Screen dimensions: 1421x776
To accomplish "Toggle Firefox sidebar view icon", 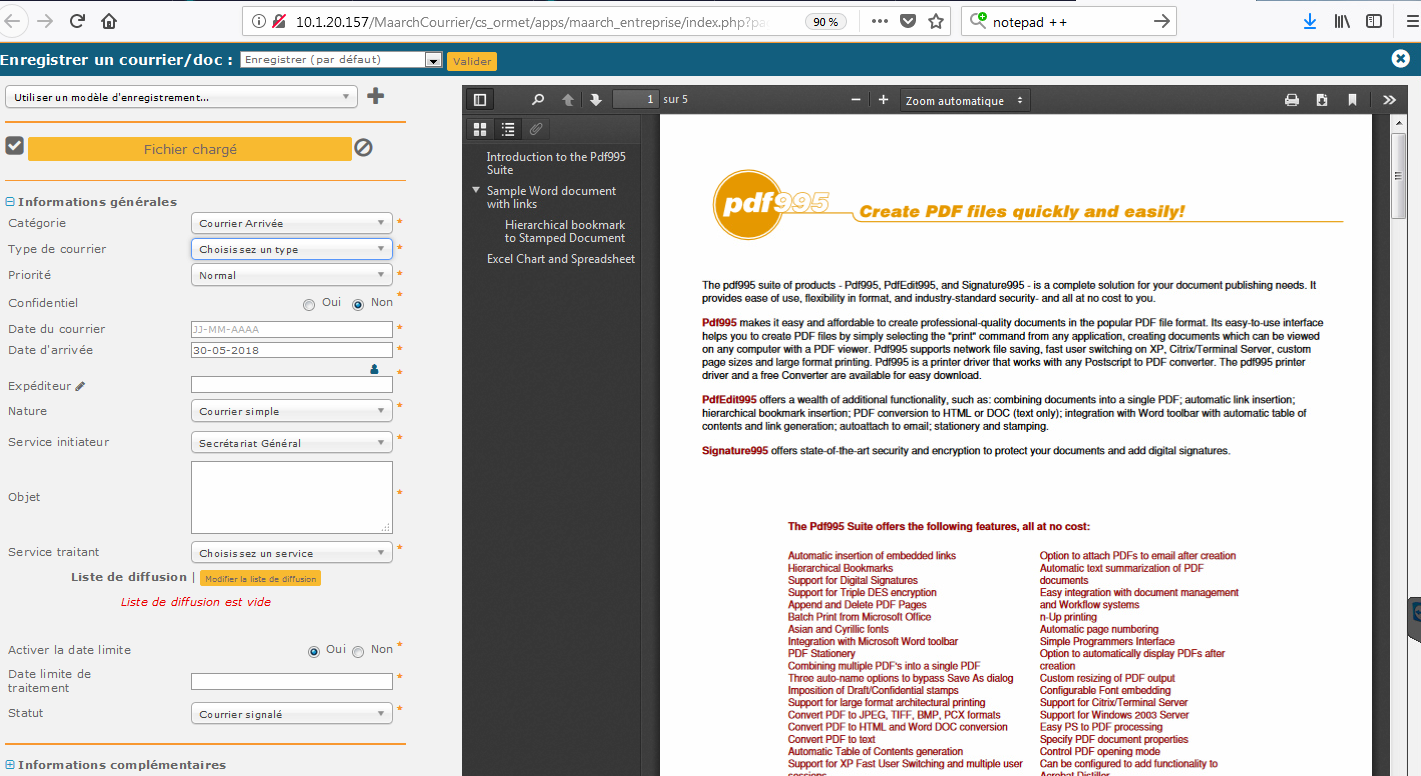I will (x=1375, y=21).
